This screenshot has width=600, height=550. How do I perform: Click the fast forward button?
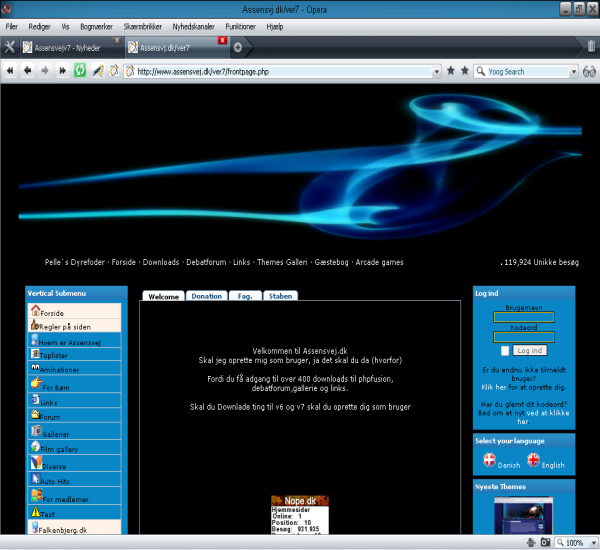click(62, 70)
